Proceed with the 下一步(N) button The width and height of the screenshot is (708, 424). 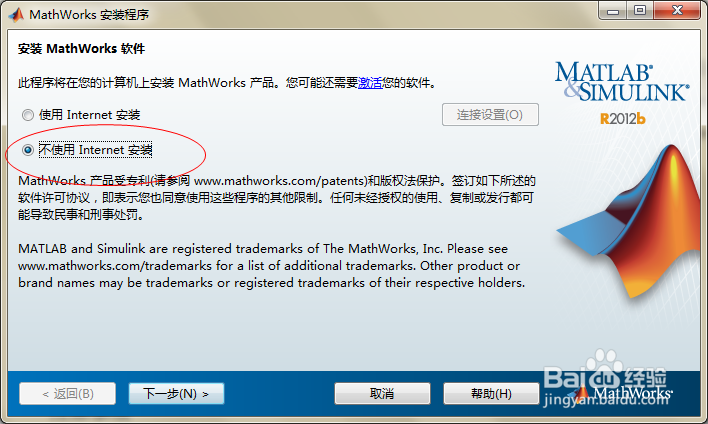point(176,394)
